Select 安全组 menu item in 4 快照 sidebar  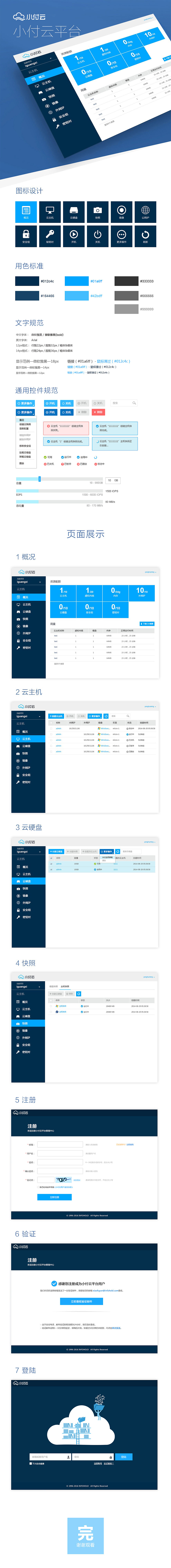point(29,1045)
